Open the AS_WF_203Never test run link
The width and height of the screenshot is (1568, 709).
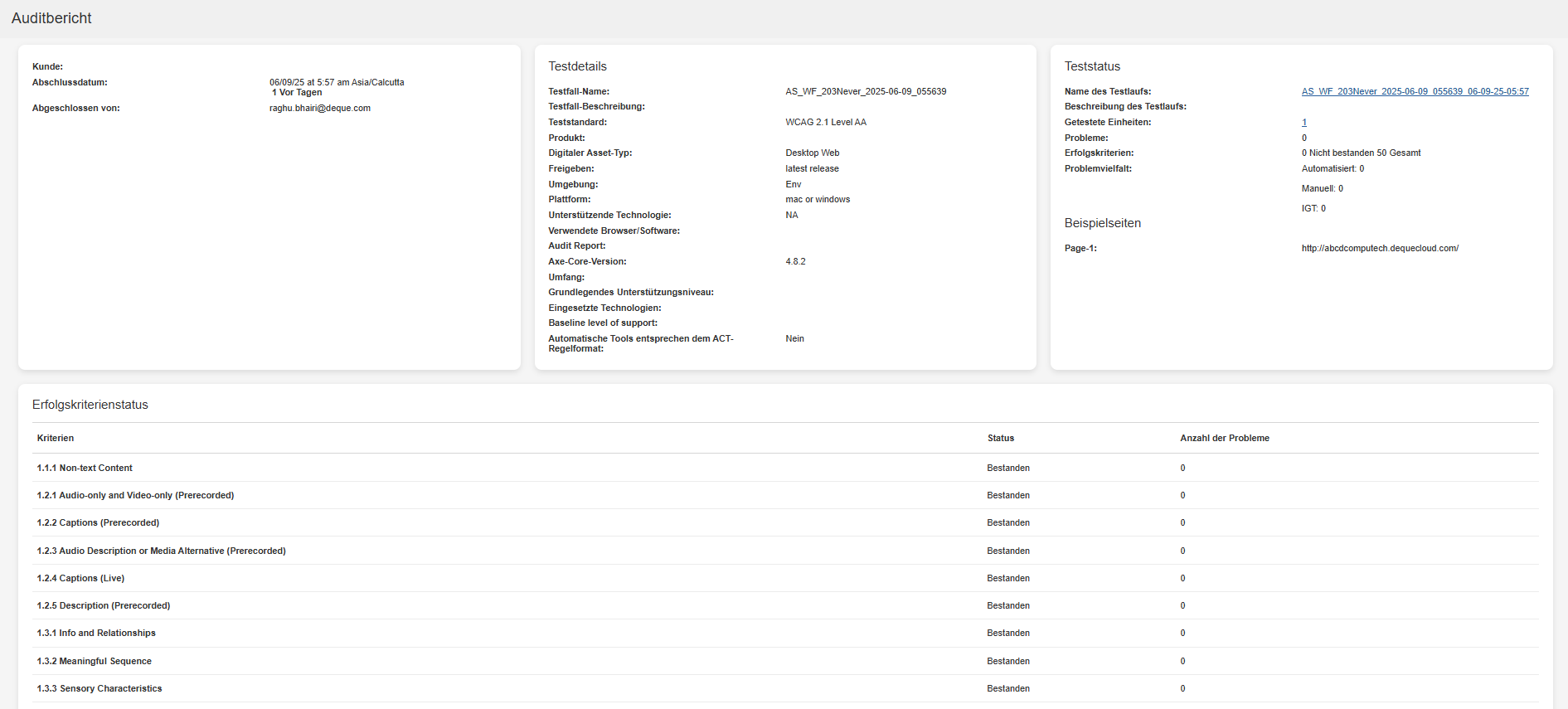(x=1415, y=92)
